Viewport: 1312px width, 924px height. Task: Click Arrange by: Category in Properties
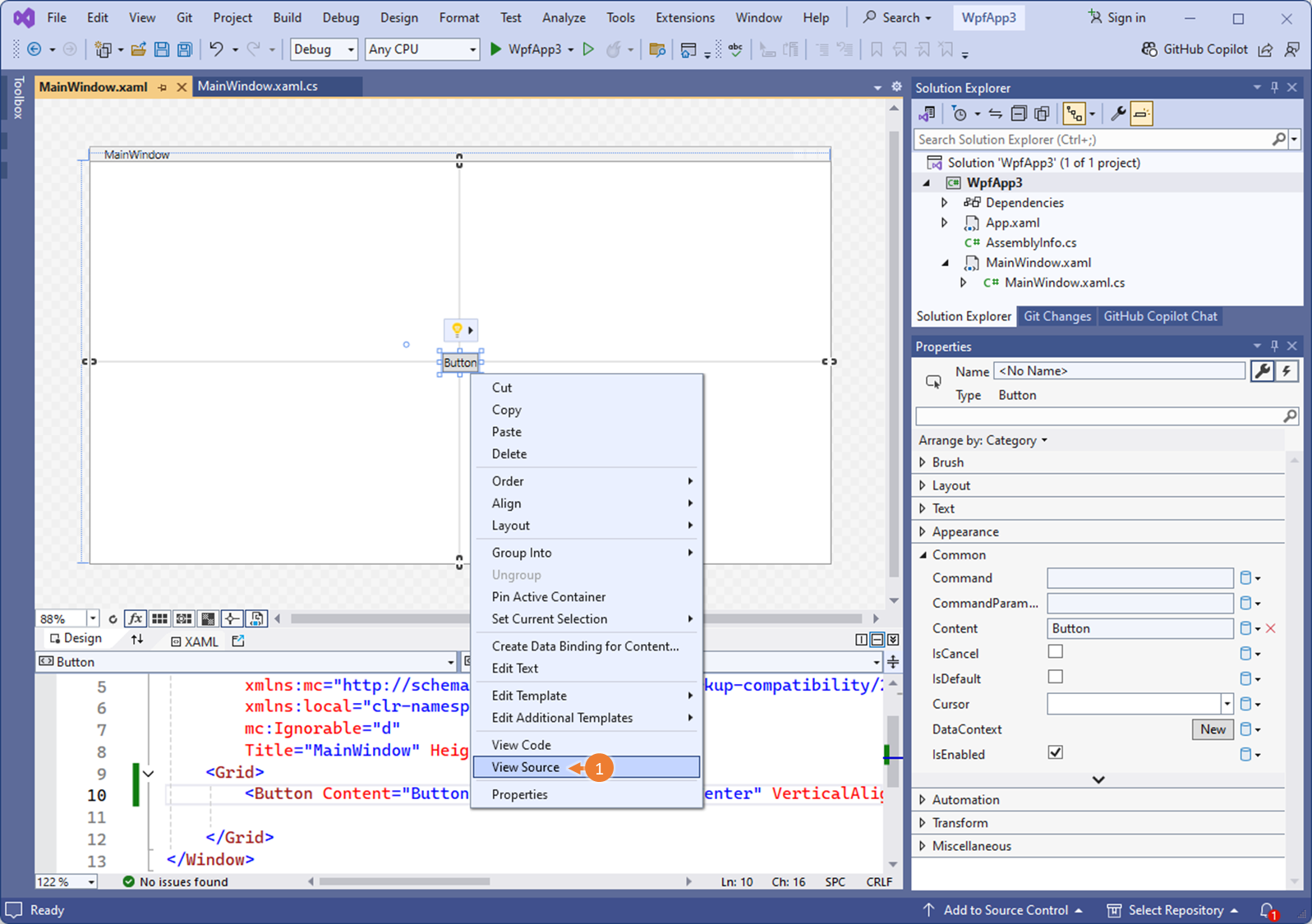click(x=983, y=440)
